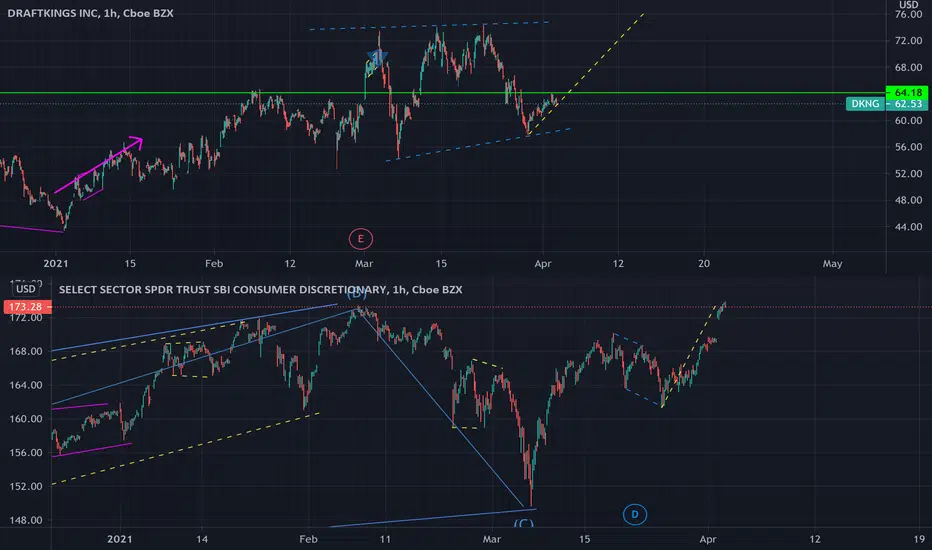Screen dimensions: 932x550
Task: Click the dividend 'D' marker on SPDR chart
Action: pos(635,514)
